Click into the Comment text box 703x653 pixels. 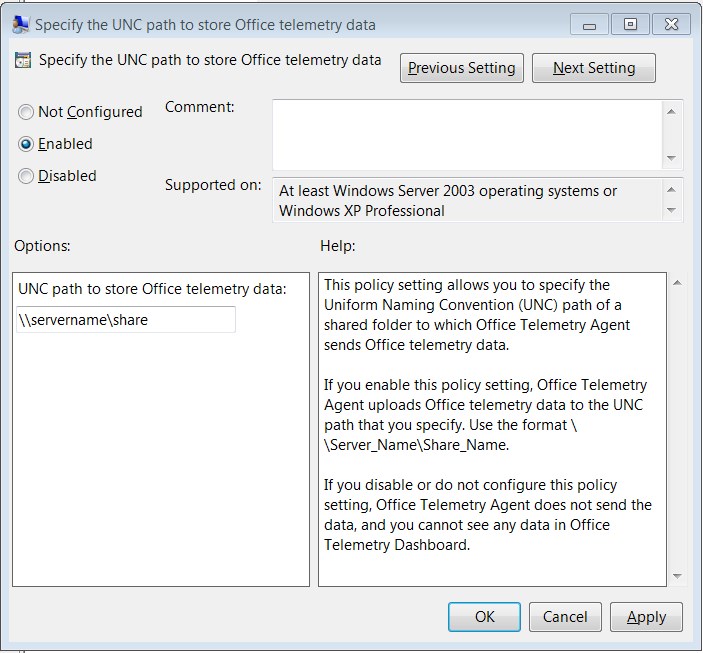[x=467, y=135]
